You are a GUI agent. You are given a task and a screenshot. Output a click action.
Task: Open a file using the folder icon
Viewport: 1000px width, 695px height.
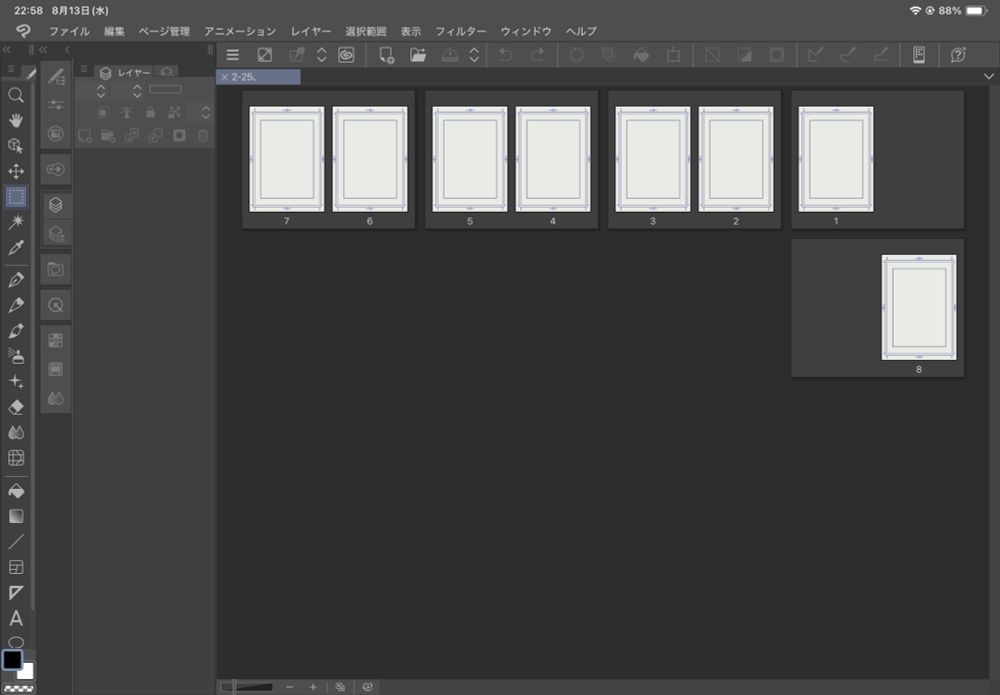418,55
